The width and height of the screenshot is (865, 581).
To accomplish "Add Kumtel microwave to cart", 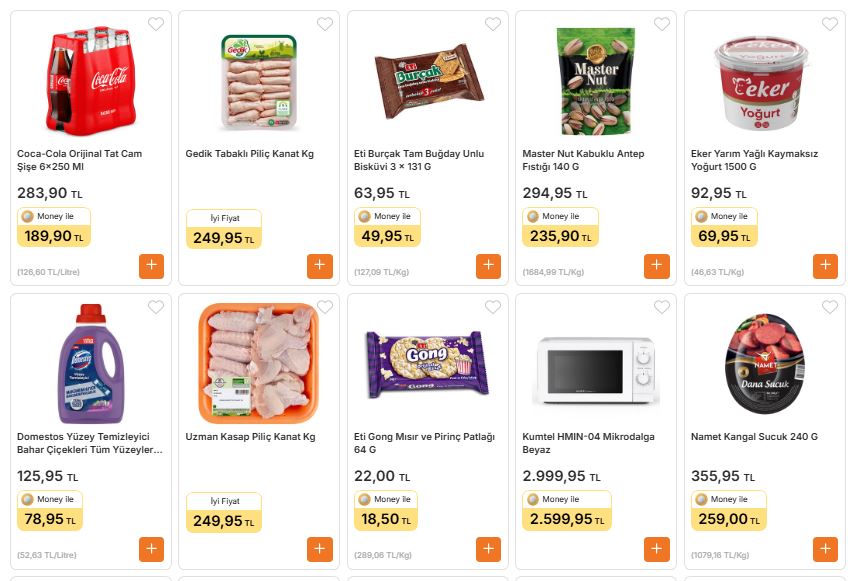I will click(657, 549).
